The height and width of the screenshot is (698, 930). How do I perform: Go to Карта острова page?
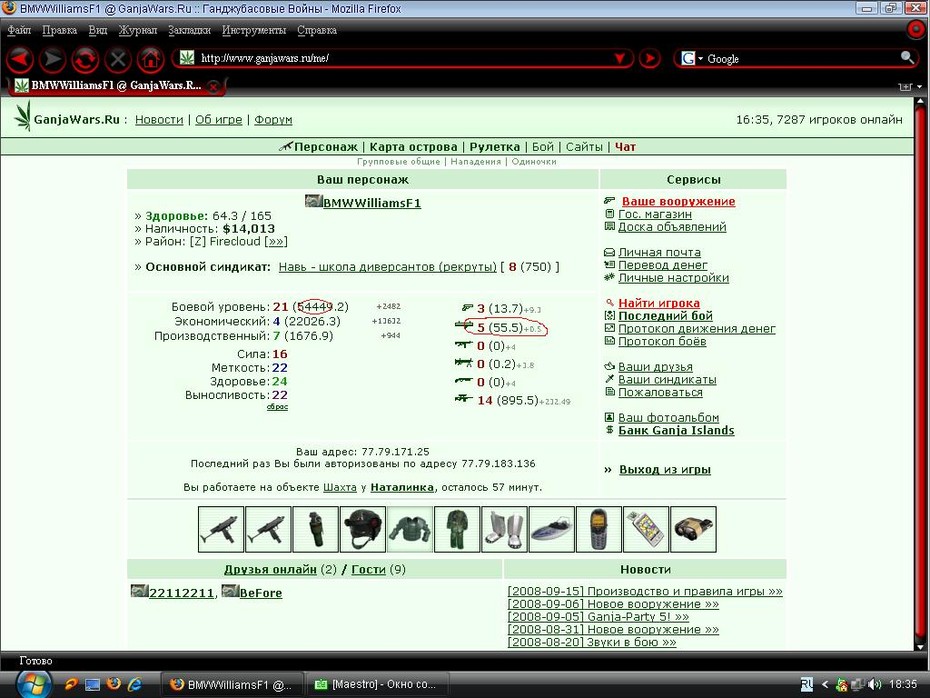coord(413,146)
